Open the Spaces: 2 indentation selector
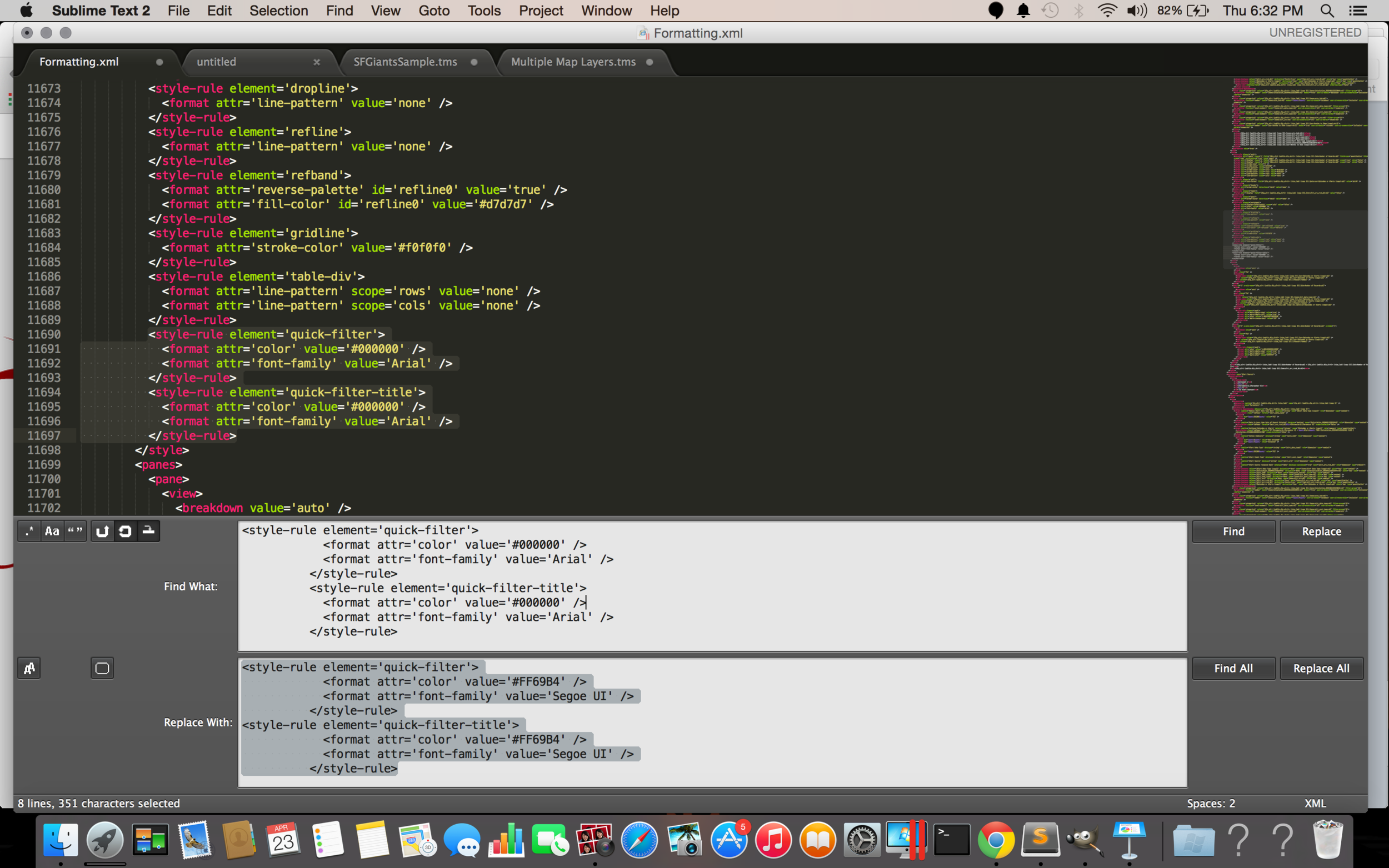Viewport: 1389px width, 868px height. click(1211, 803)
